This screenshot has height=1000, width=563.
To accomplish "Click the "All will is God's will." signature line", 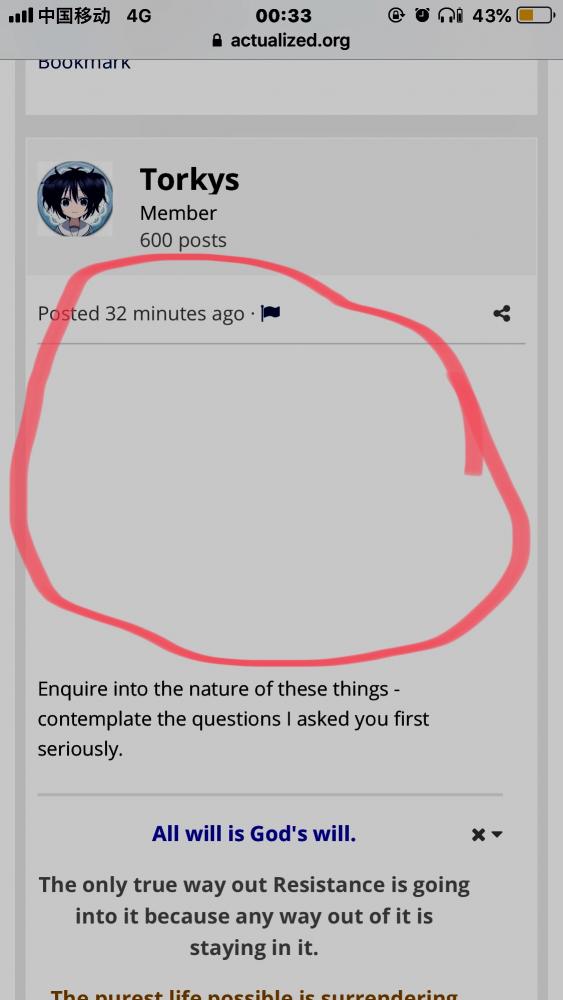I will coord(254,834).
